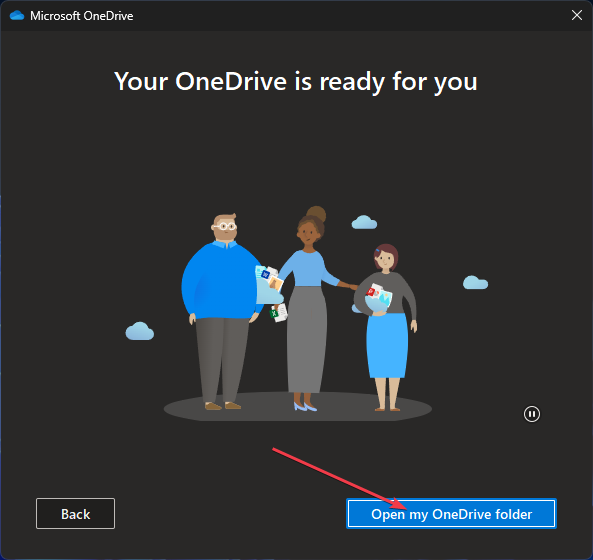Click the "Microsoft OneDrive" title text

(x=82, y=16)
